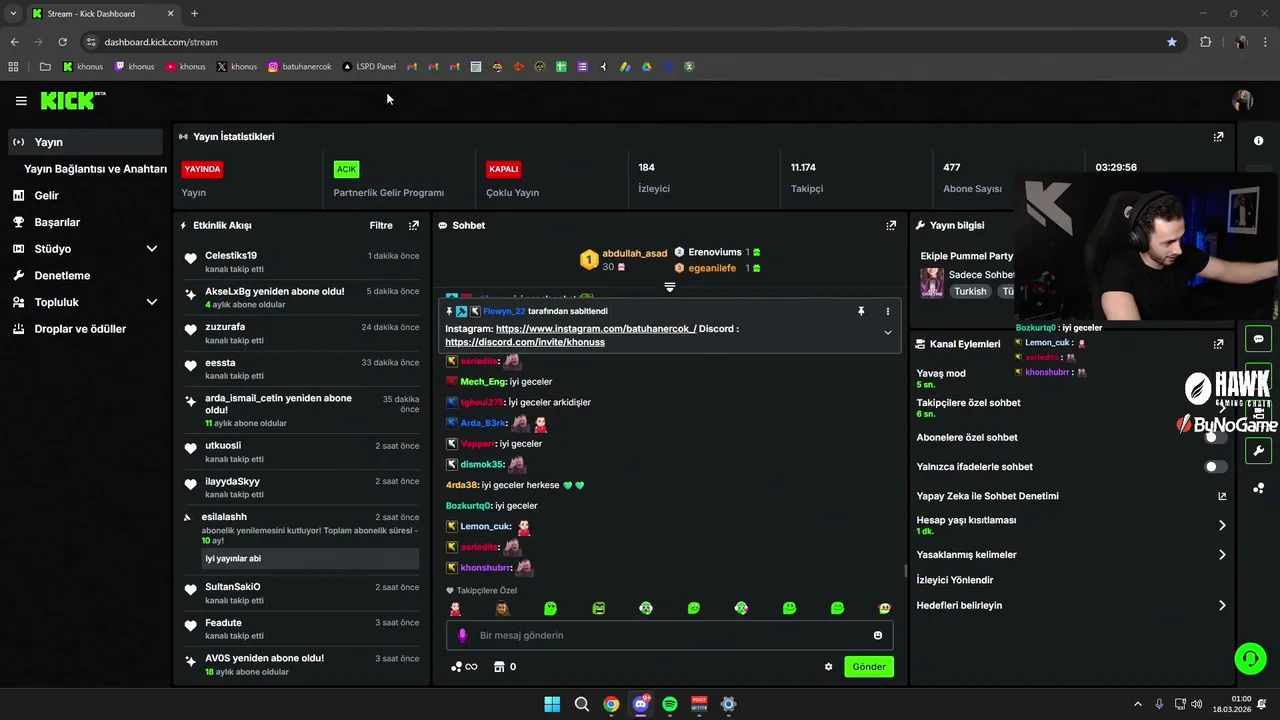Open Spotify from the taskbar
This screenshot has height=720, width=1280.
click(x=670, y=704)
